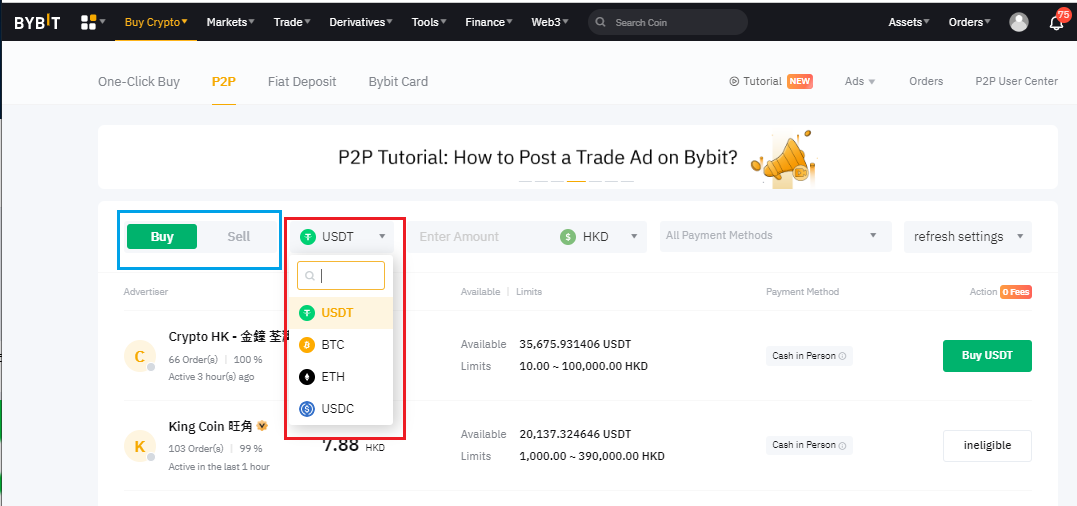Screen dimensions: 1077x506
Task: Click the USDT icon in coin selector
Action: (x=308, y=237)
